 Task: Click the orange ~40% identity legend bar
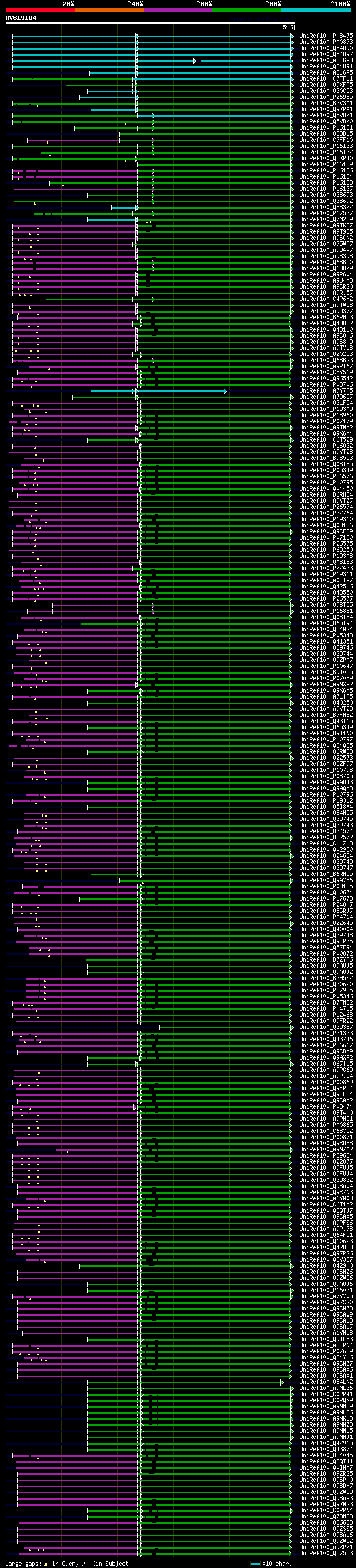click(x=109, y=10)
